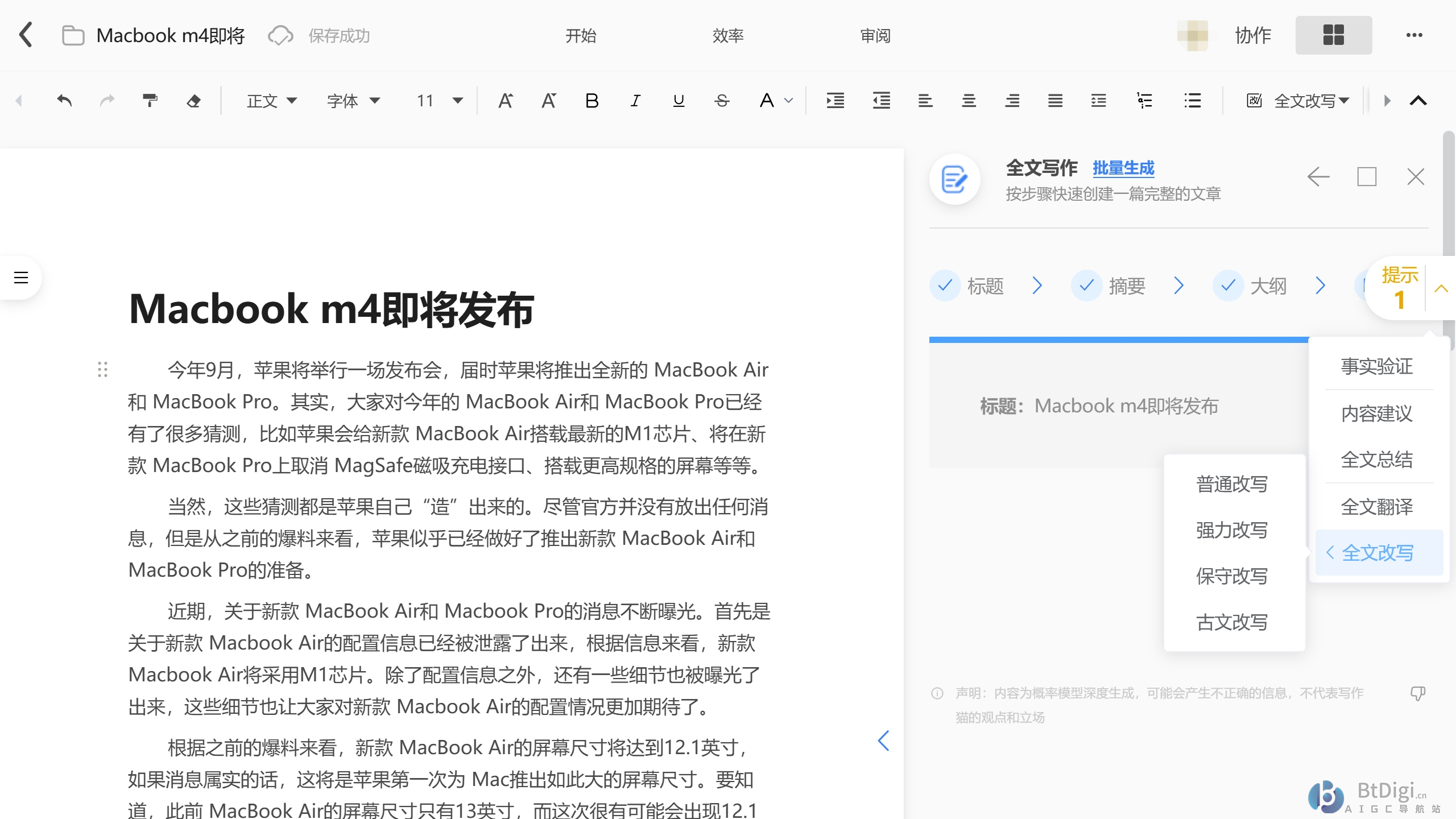Image resolution: width=1456 pixels, height=819 pixels.
Task: Insert a bulleted list
Action: 1192,101
